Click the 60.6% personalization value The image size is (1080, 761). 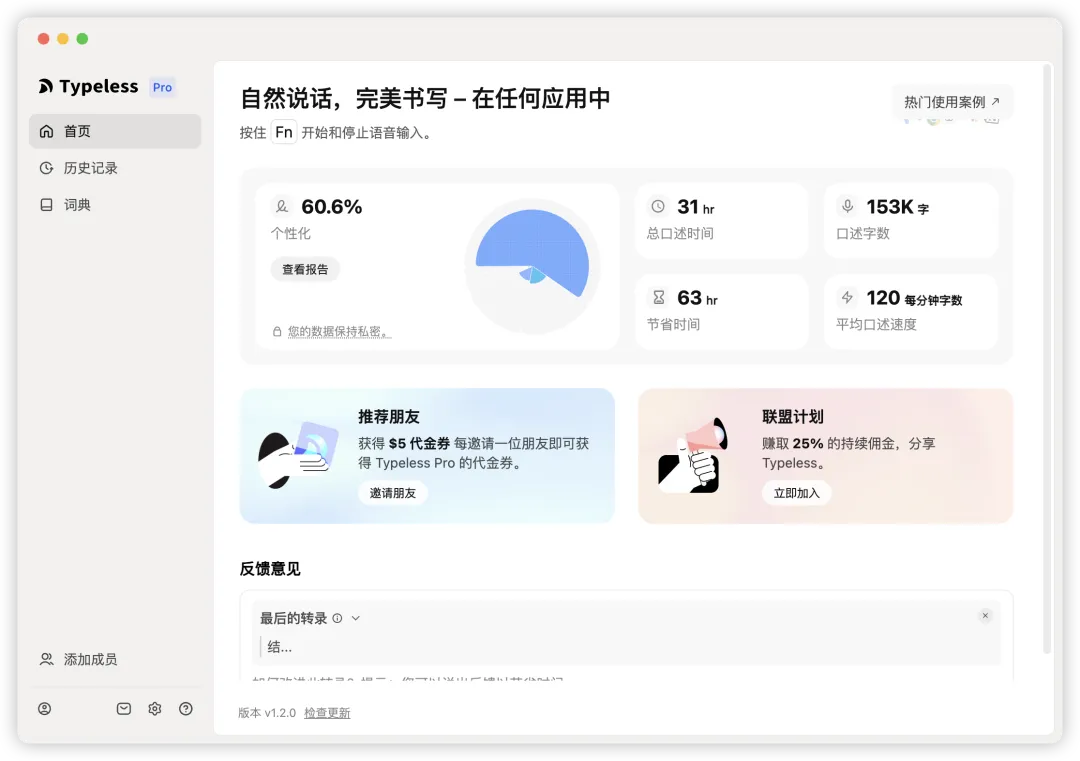point(331,207)
